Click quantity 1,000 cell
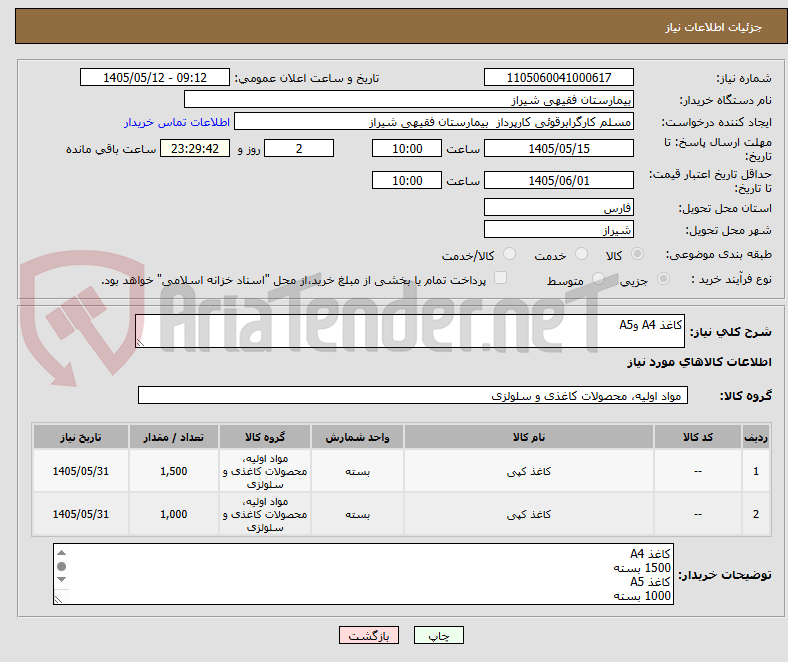Viewport: 788px width, 662px height. [173, 514]
